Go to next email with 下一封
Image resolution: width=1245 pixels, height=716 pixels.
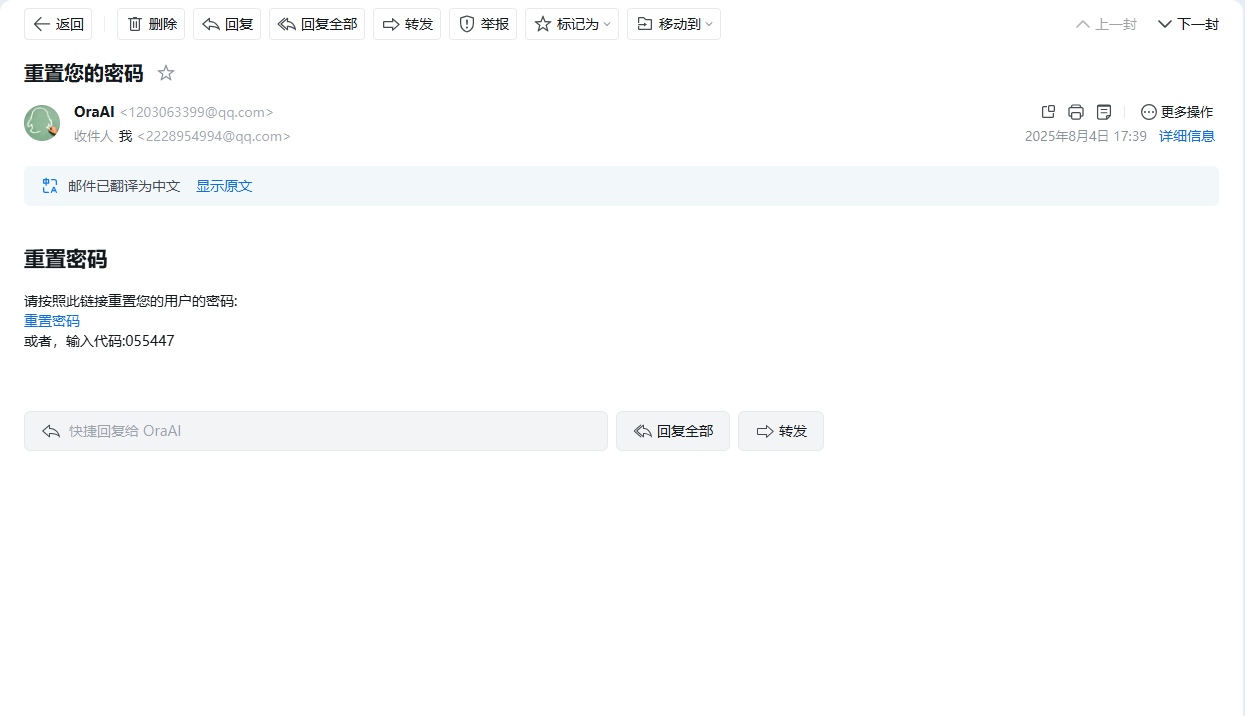pyautogui.click(x=1188, y=24)
